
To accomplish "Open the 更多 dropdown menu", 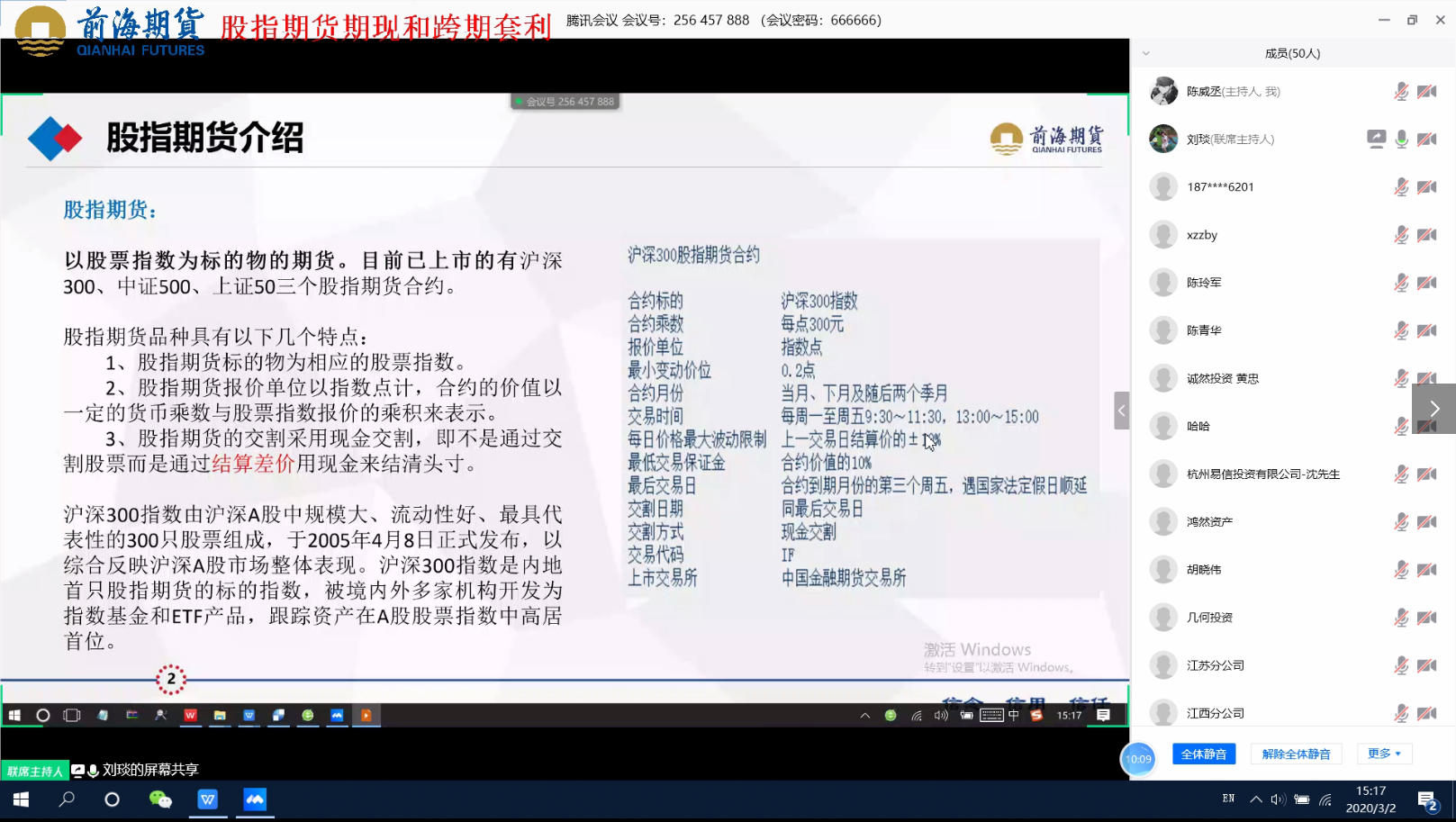I will coord(1384,754).
